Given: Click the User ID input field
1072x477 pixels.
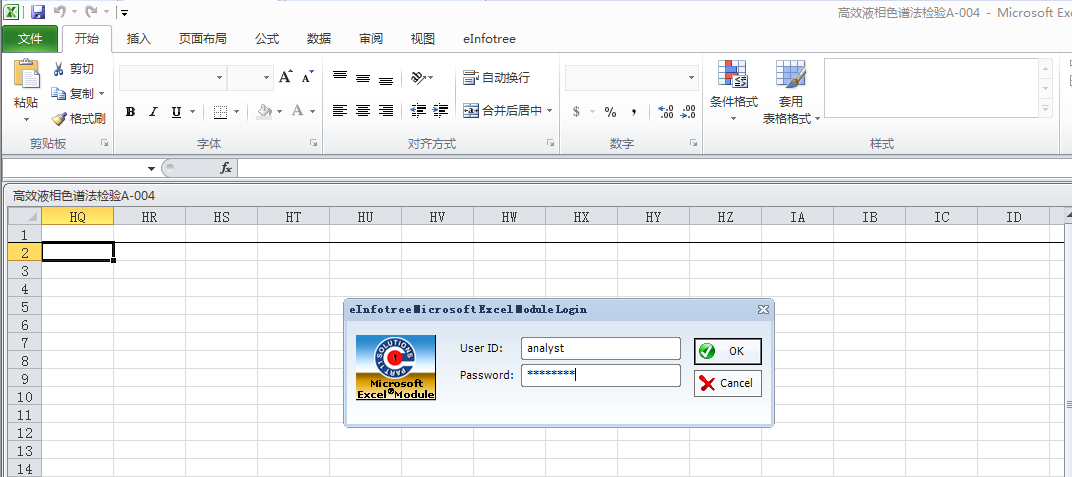Looking at the screenshot, I should [600, 348].
